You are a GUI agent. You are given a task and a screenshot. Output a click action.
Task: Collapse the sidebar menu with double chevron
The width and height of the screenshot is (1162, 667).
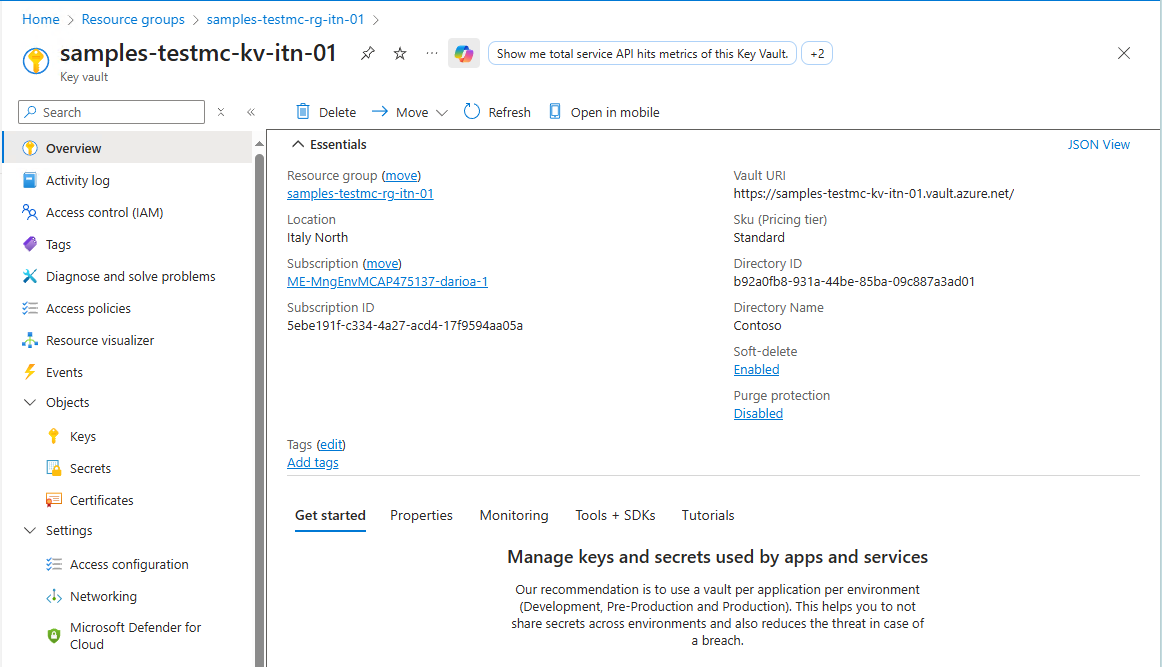[x=250, y=112]
